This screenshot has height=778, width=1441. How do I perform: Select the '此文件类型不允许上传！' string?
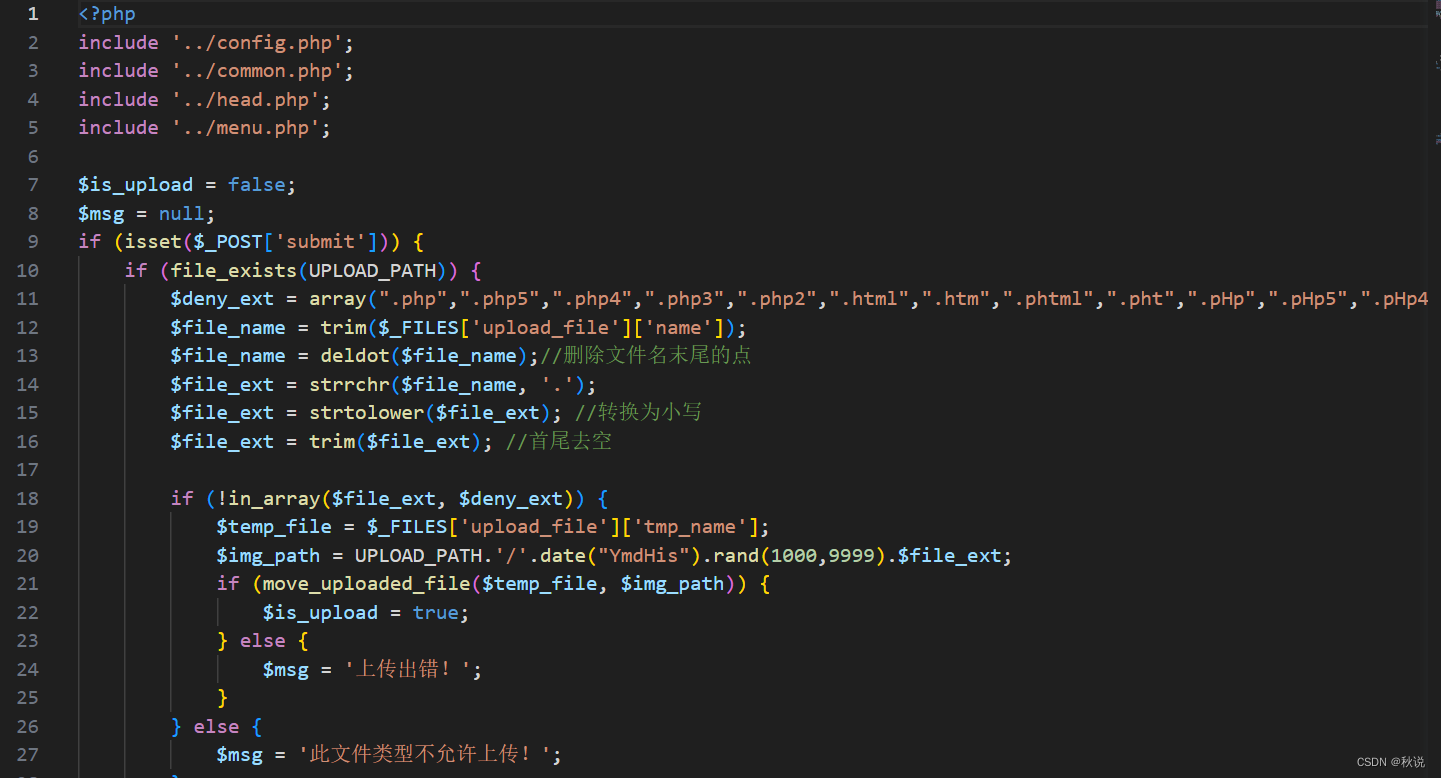pos(425,755)
